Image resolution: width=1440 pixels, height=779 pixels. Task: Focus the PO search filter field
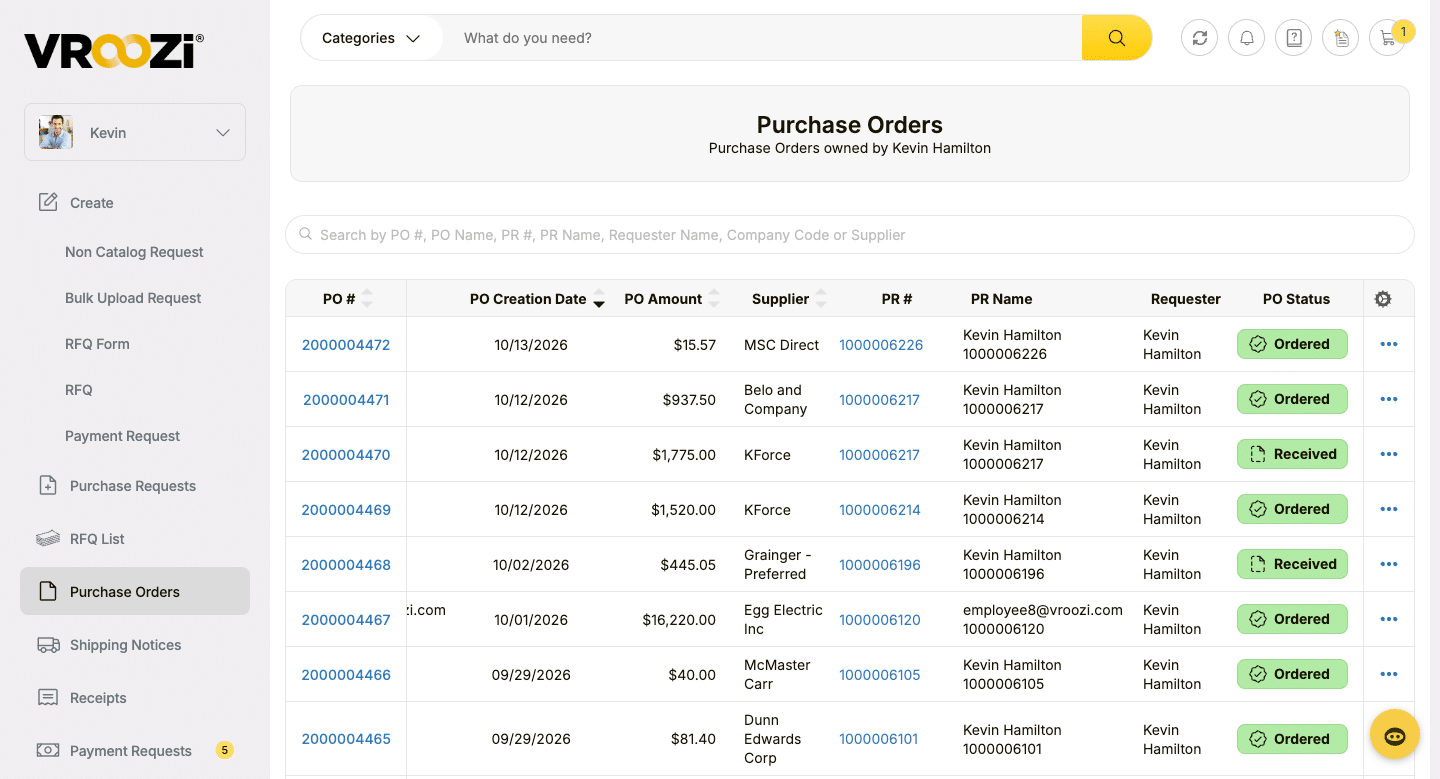(850, 235)
